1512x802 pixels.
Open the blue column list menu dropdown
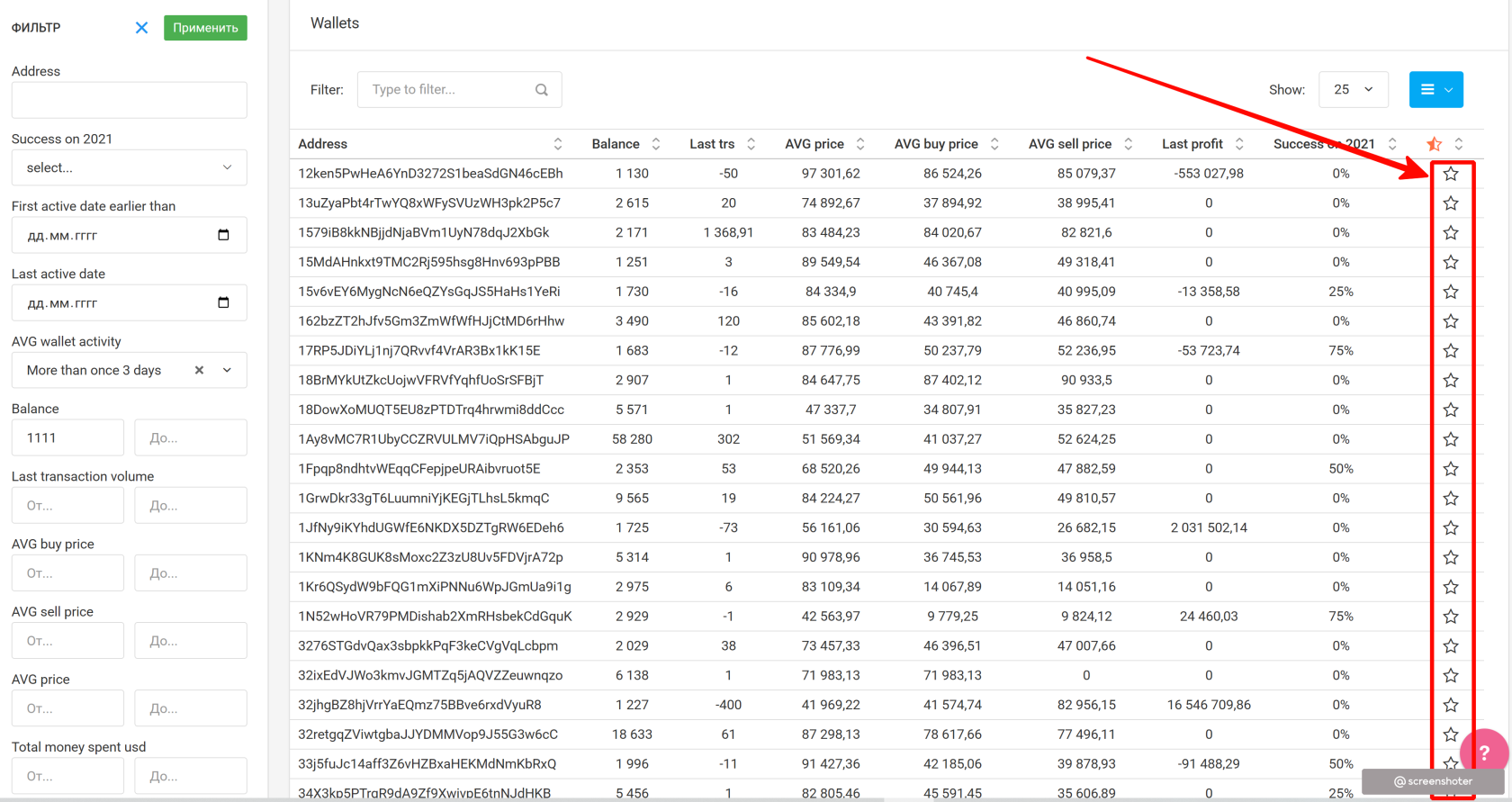coord(1435,90)
